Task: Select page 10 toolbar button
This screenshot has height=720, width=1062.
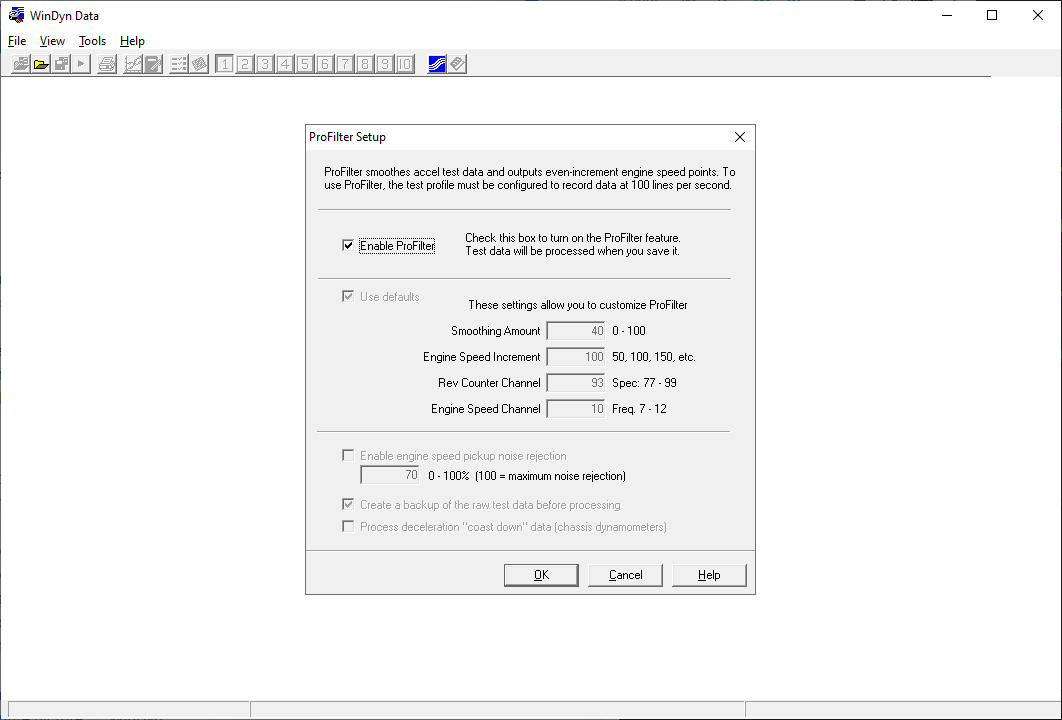Action: (x=404, y=64)
